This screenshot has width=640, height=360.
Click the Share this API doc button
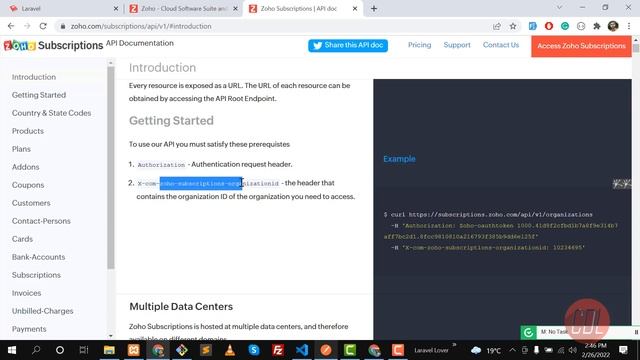pos(348,45)
